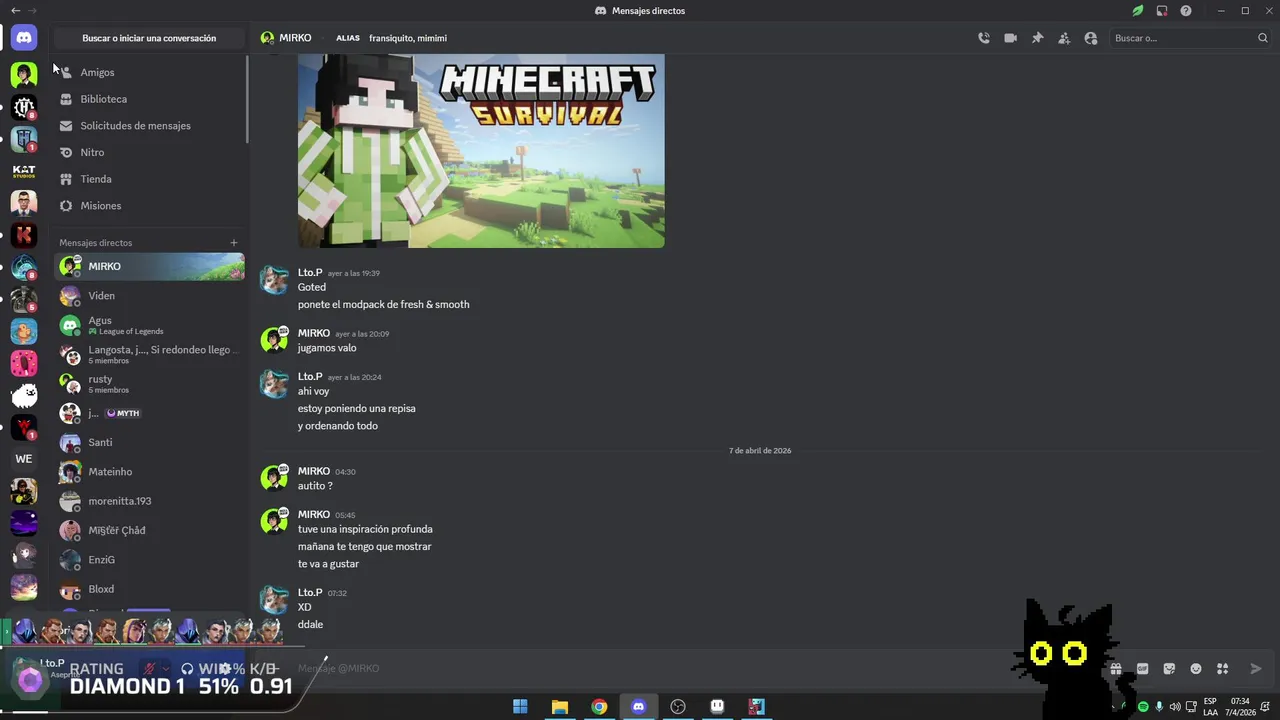
Task: Open Misiones quests page
Action: (149, 206)
